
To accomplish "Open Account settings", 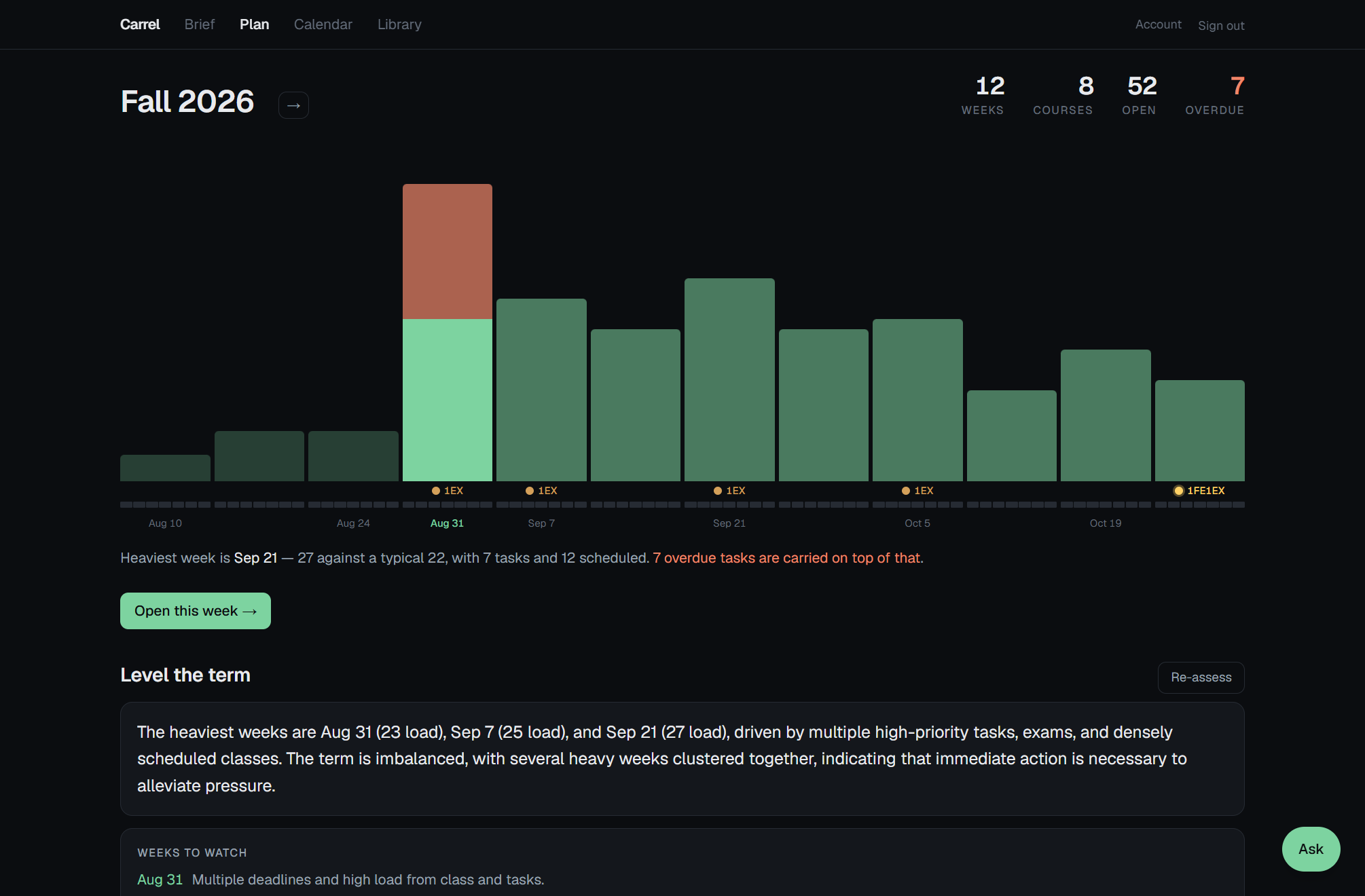I will tap(1159, 24).
